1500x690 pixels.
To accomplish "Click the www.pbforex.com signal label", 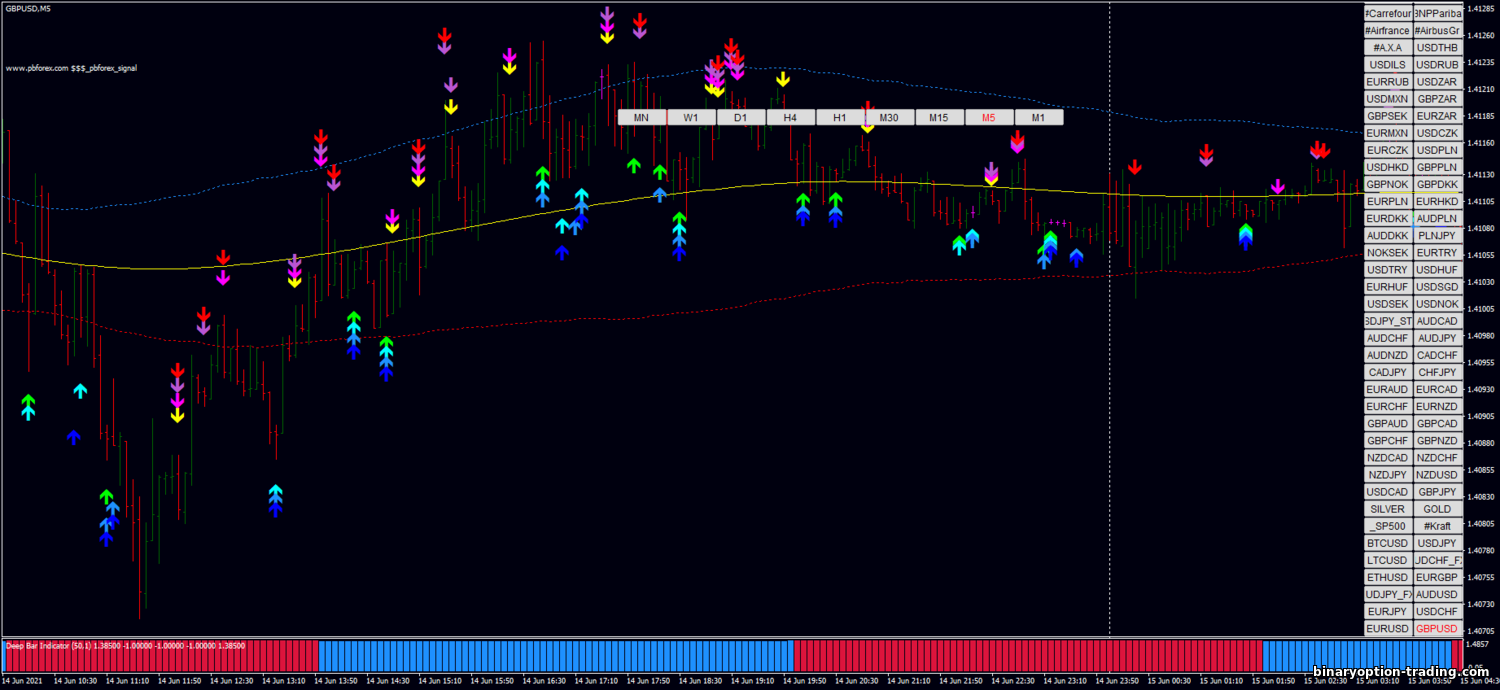I will [x=71, y=69].
